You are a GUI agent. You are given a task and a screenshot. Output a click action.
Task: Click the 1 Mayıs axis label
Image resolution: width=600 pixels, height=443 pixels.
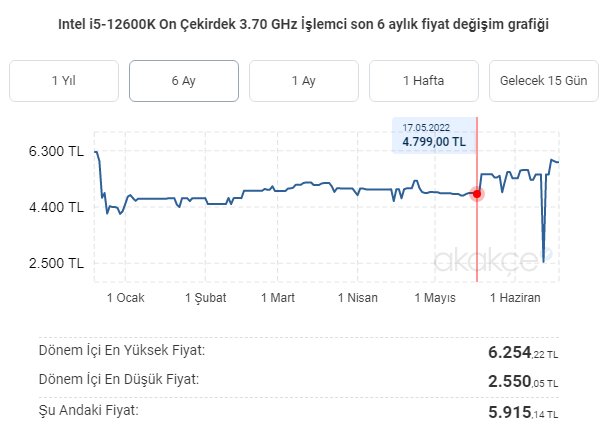tap(435, 298)
